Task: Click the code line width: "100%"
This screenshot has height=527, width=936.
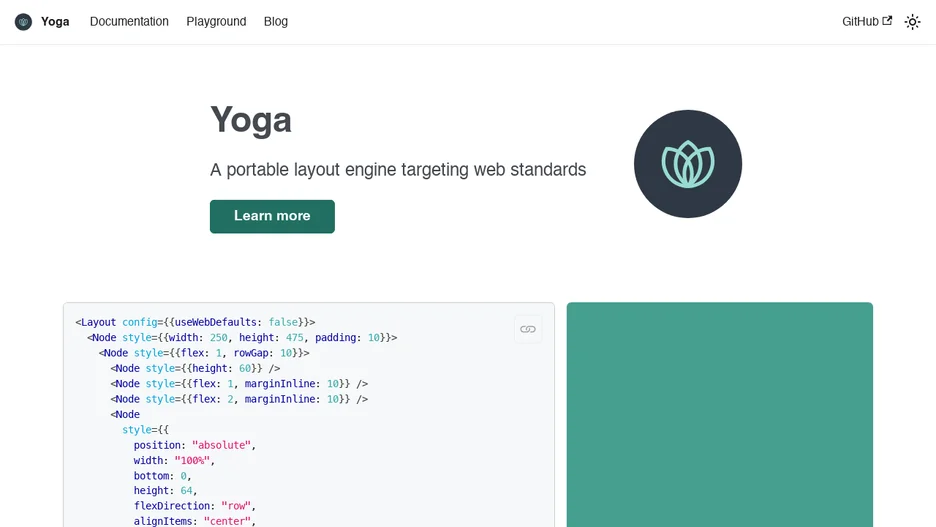Action: 174,461
